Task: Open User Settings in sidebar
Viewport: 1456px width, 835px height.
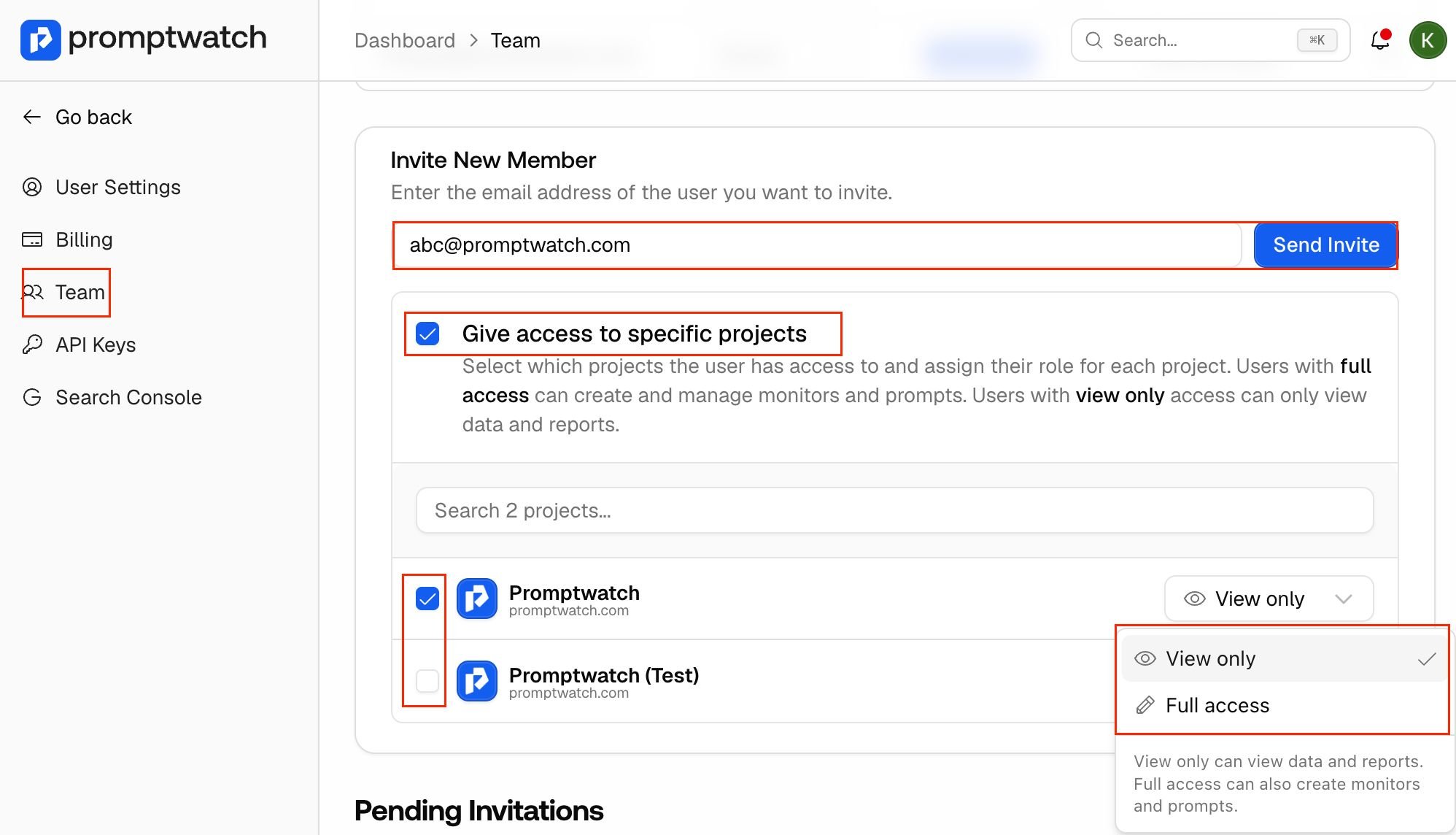Action: 101,188
